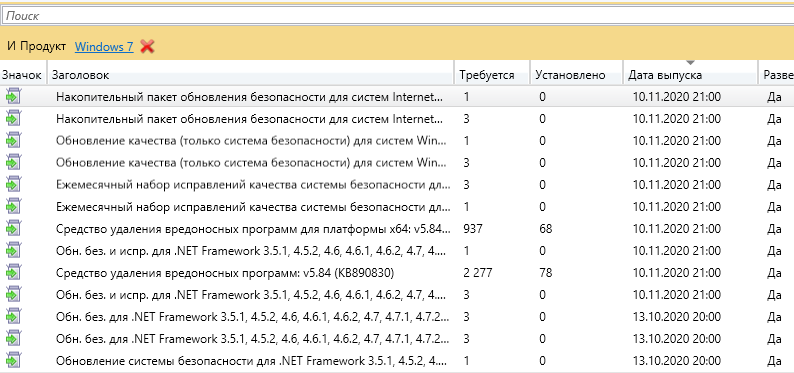
Task: Click the installed count '68'
Action: (x=546, y=229)
